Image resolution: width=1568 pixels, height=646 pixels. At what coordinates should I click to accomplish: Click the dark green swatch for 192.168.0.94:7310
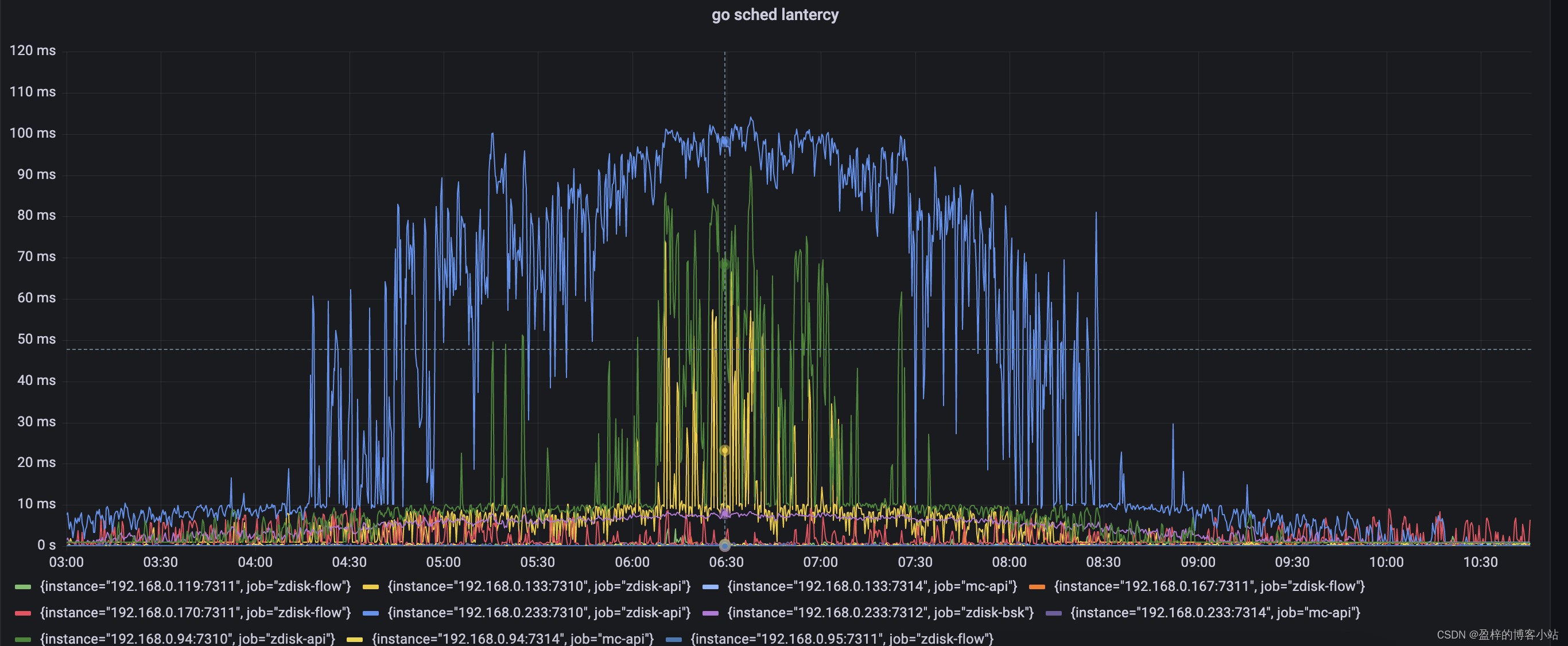point(23,639)
